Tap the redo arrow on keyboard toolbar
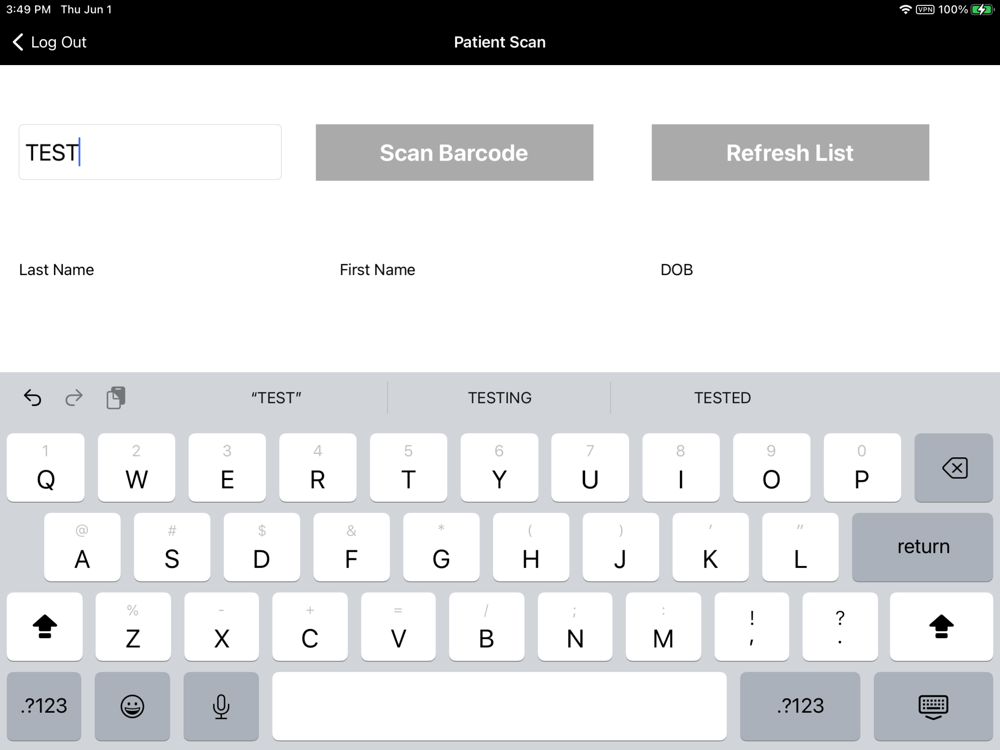The width and height of the screenshot is (1000, 750). point(74,398)
